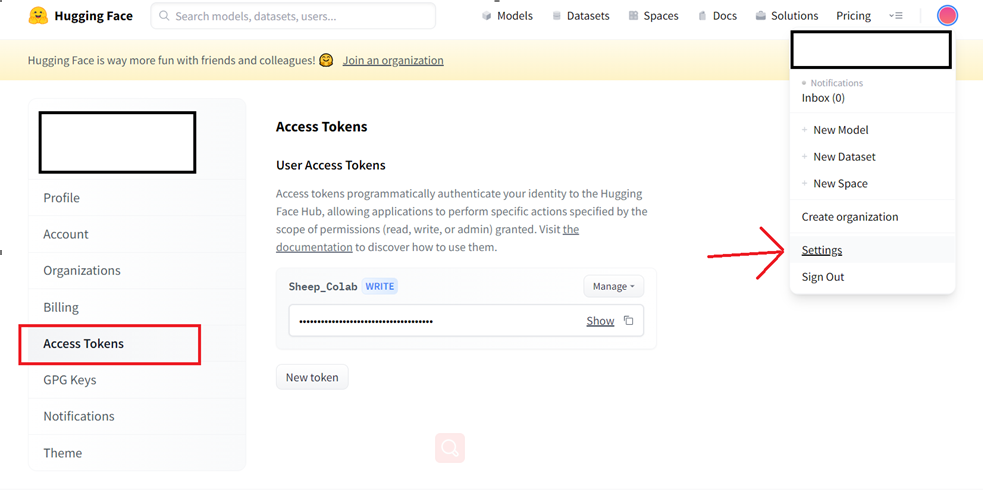Click the New token button
Image resolution: width=983 pixels, height=496 pixels.
(x=312, y=377)
